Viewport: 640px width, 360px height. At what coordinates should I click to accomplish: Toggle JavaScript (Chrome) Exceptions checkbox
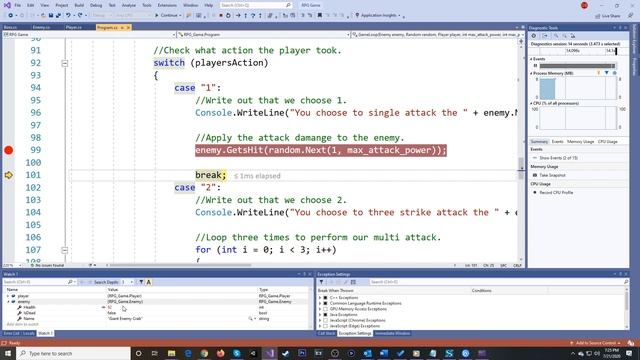coord(325,321)
